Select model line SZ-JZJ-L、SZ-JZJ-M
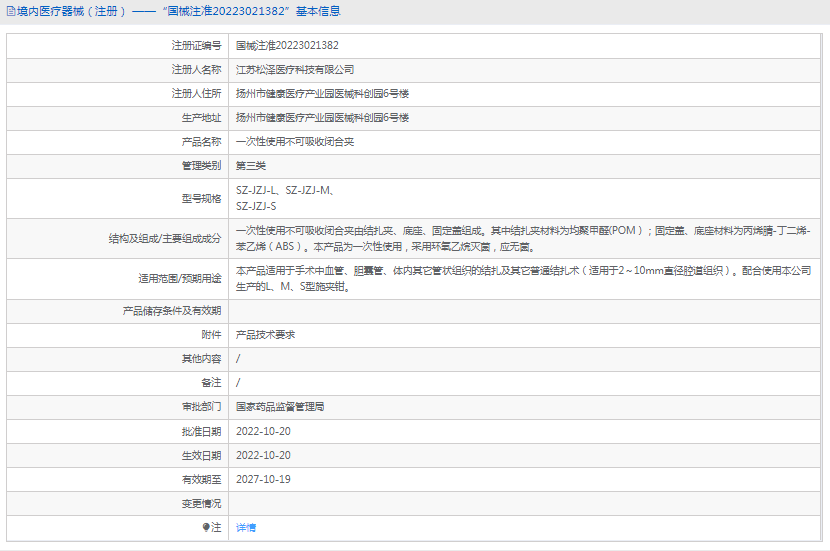830x551 pixels. click(x=285, y=190)
